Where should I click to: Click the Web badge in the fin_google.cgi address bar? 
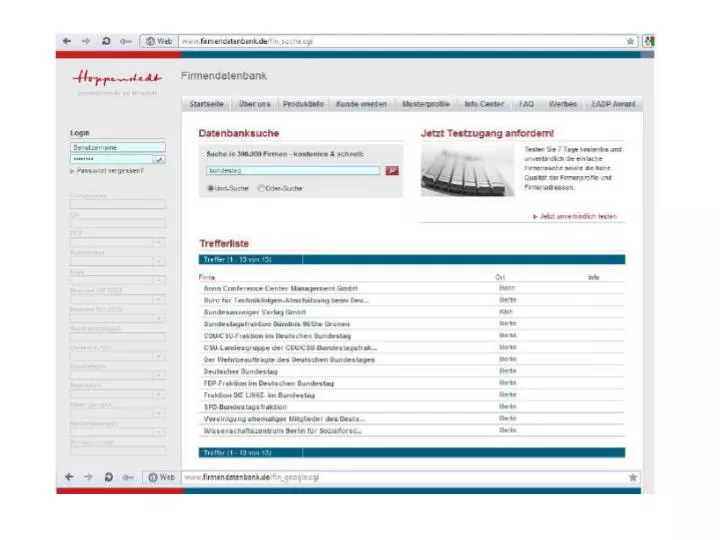point(162,478)
